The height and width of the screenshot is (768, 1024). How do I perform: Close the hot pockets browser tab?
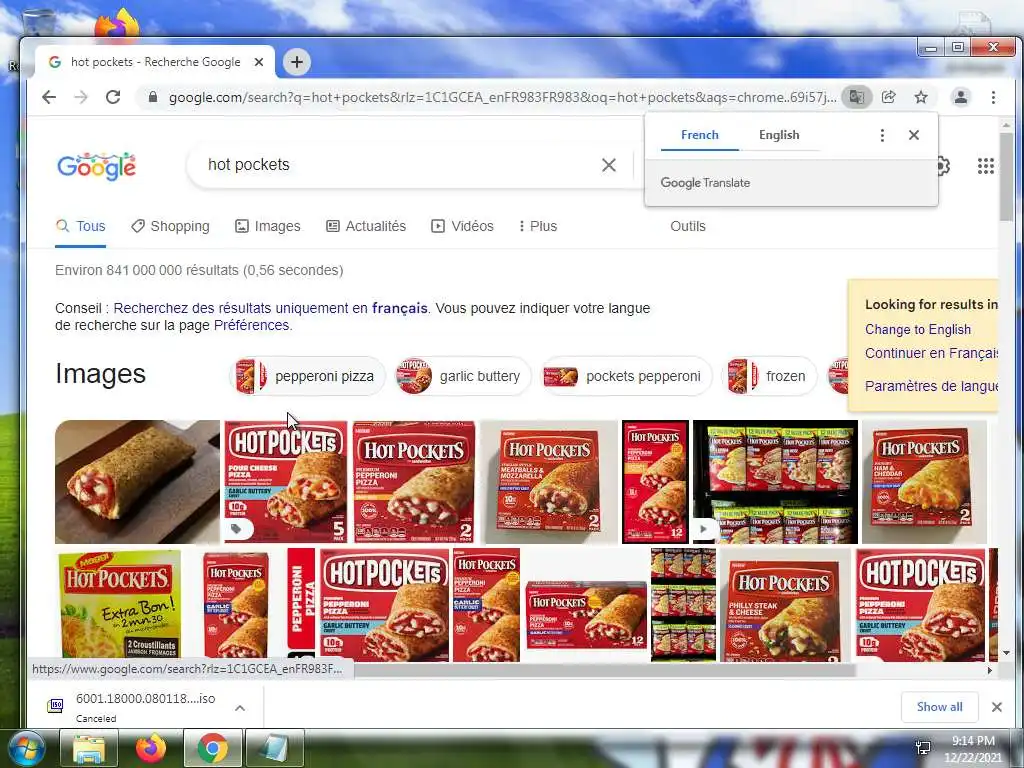[x=259, y=62]
